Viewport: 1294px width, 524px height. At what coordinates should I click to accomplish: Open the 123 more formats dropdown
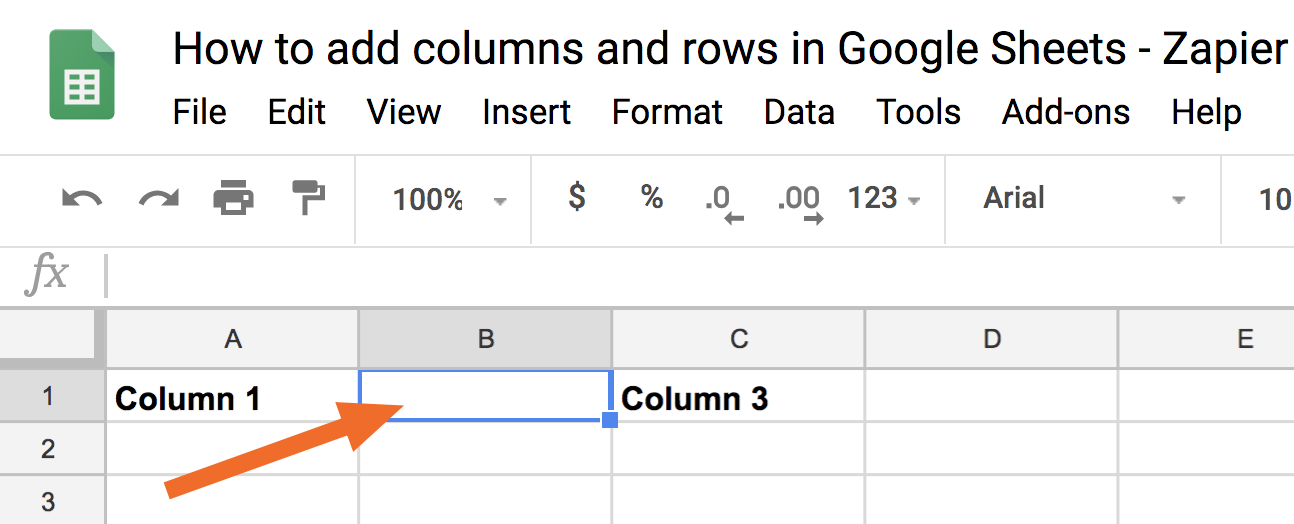coord(884,198)
